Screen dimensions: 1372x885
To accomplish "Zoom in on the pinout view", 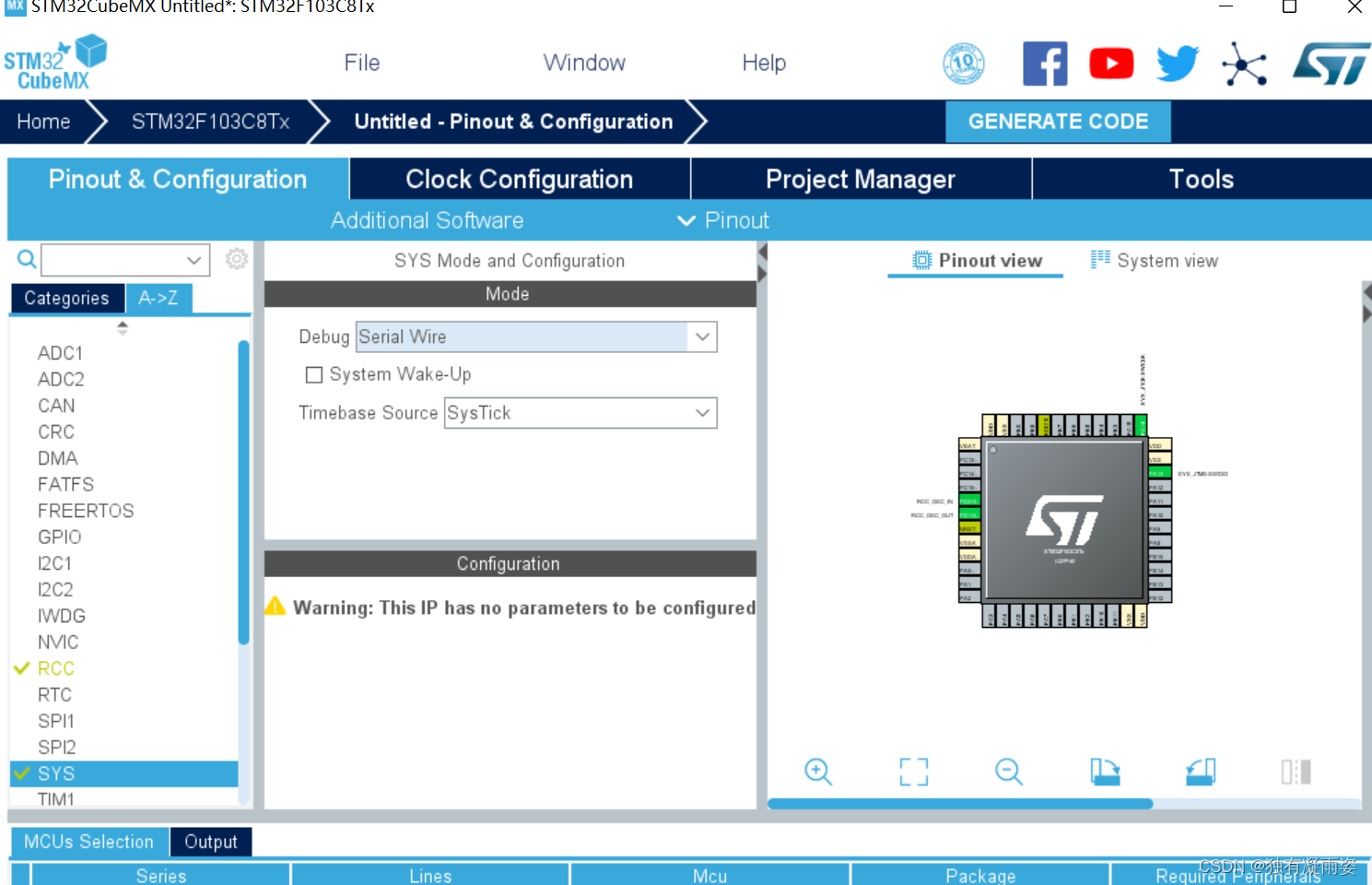I will tap(818, 772).
